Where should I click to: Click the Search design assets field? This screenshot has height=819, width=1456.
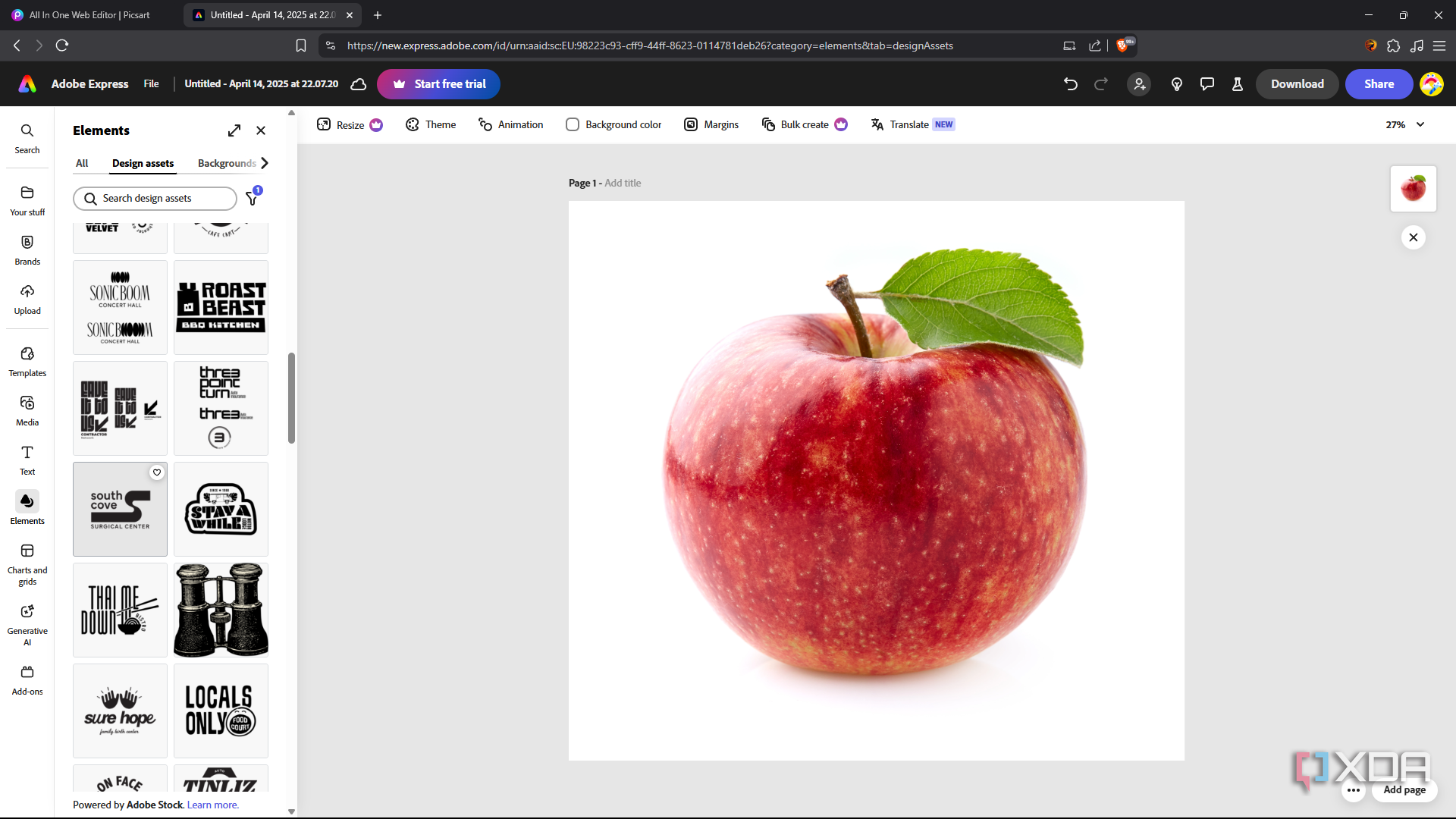155,198
